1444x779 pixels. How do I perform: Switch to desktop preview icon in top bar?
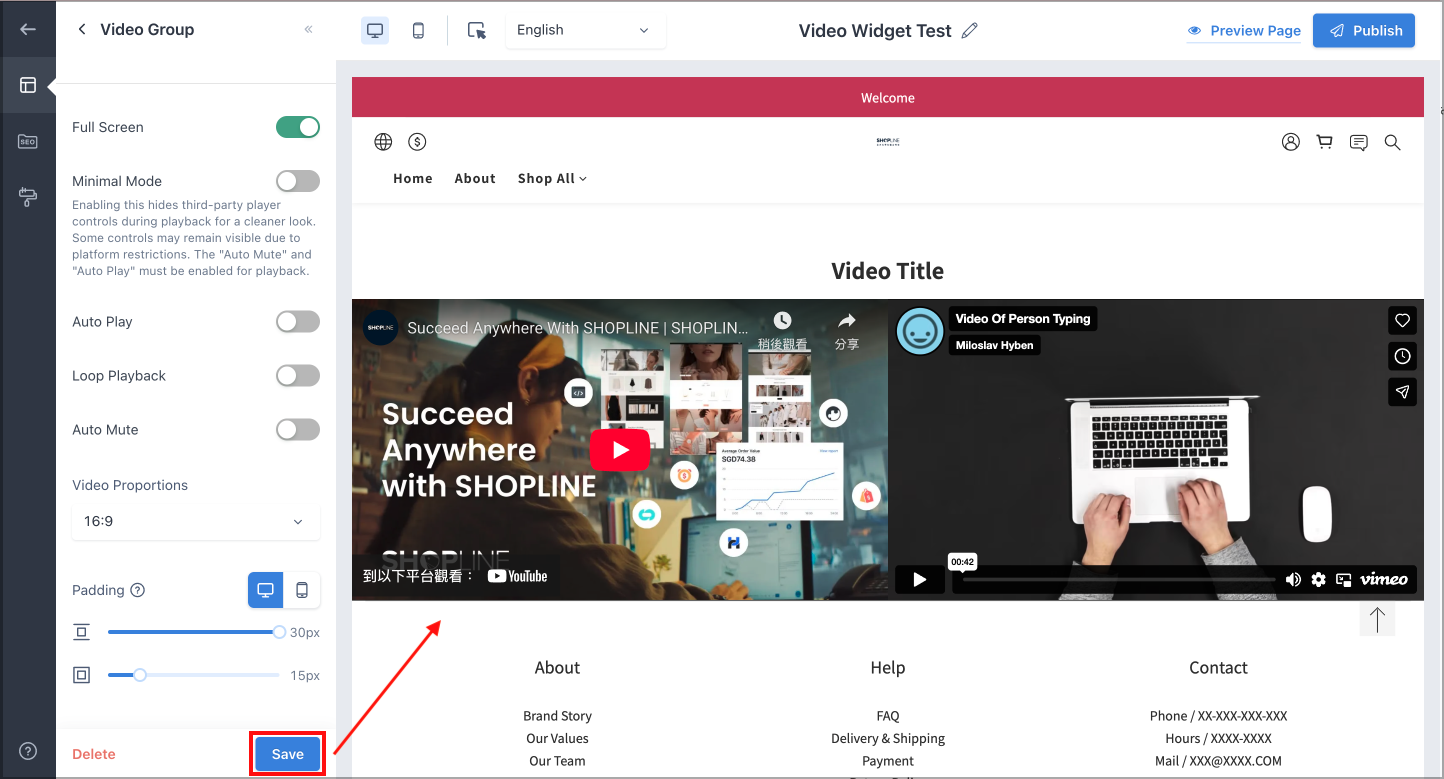pyautogui.click(x=375, y=30)
